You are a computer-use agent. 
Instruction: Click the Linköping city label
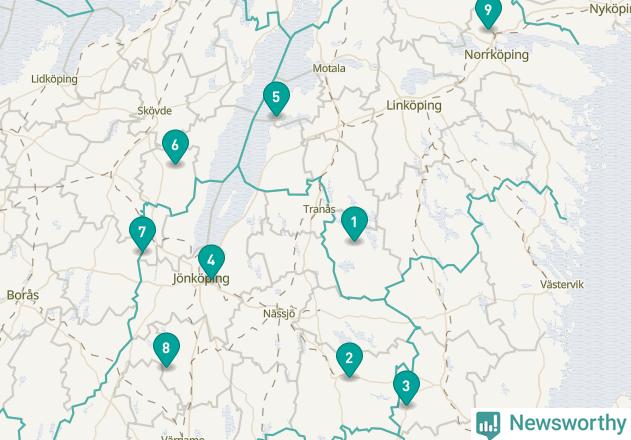coord(414,106)
